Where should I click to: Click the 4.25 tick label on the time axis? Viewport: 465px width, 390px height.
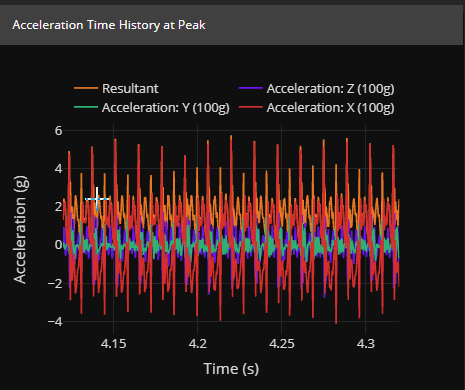coord(282,343)
